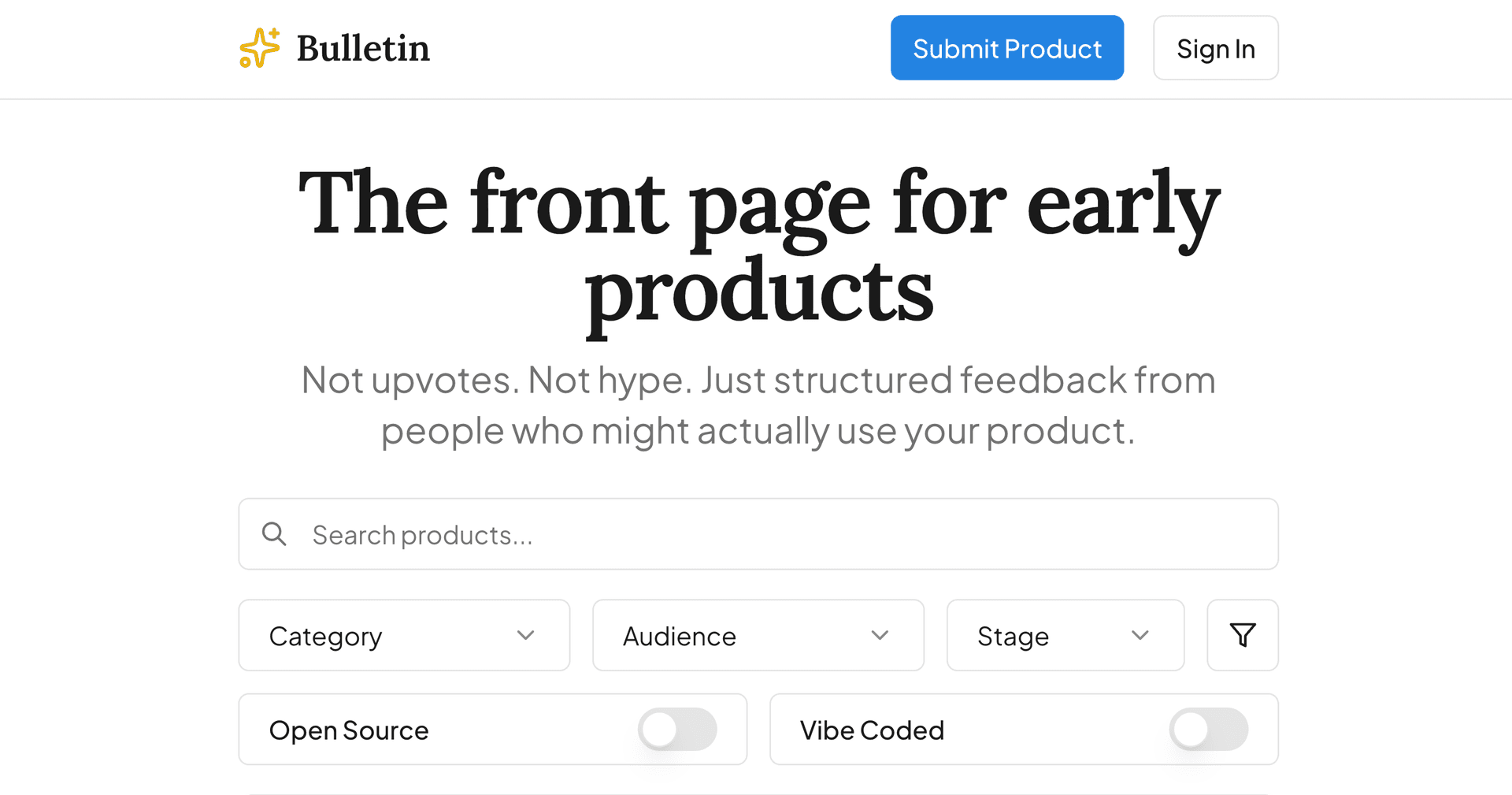The width and height of the screenshot is (1512, 795).
Task: Turn off the Open Source filter switch
Action: click(679, 730)
